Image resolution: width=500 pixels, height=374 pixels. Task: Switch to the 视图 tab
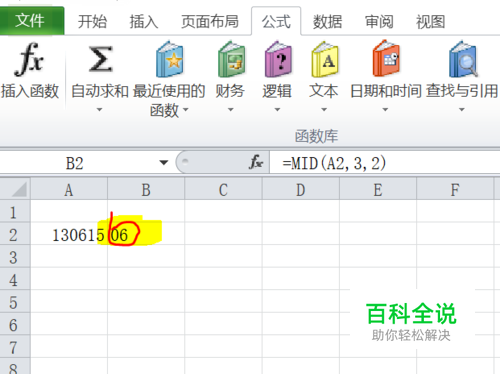click(430, 22)
